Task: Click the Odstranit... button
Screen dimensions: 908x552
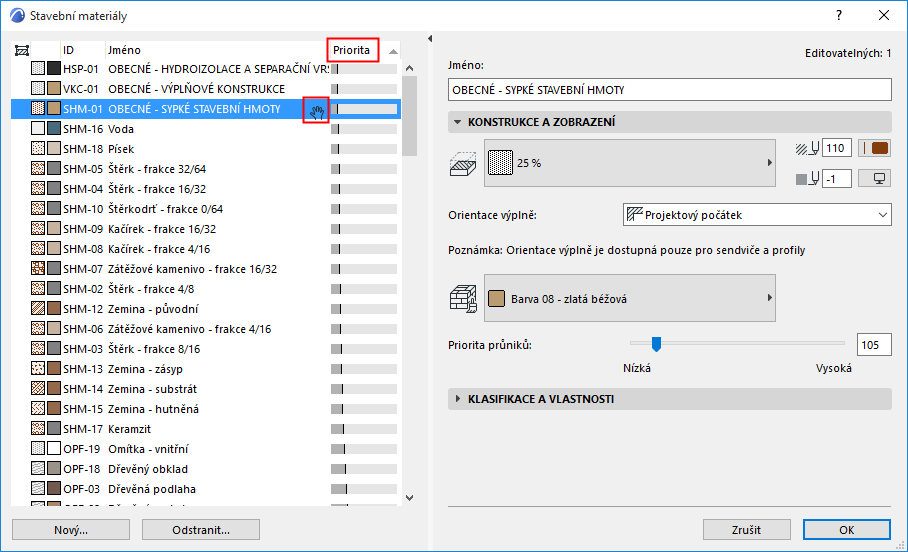Action: coord(200,529)
